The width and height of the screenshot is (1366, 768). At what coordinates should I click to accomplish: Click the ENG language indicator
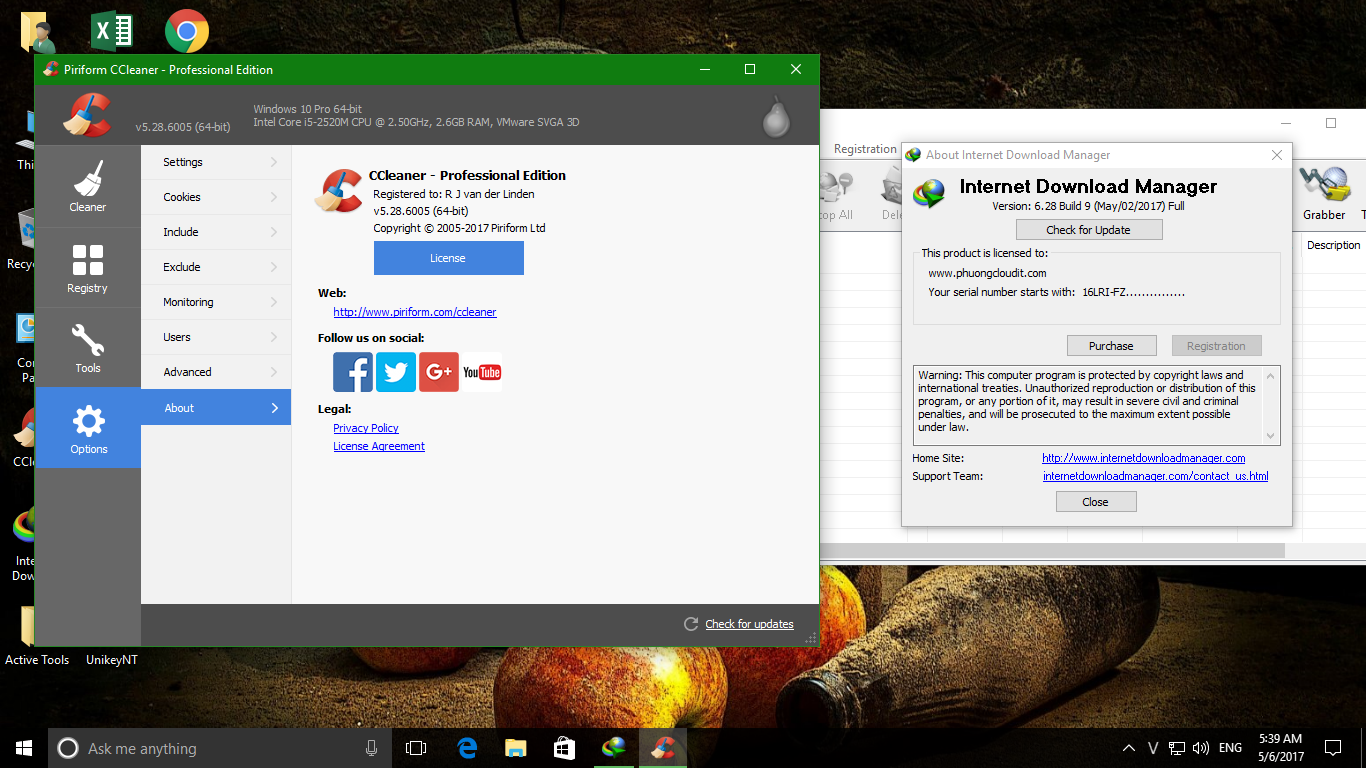(1231, 748)
